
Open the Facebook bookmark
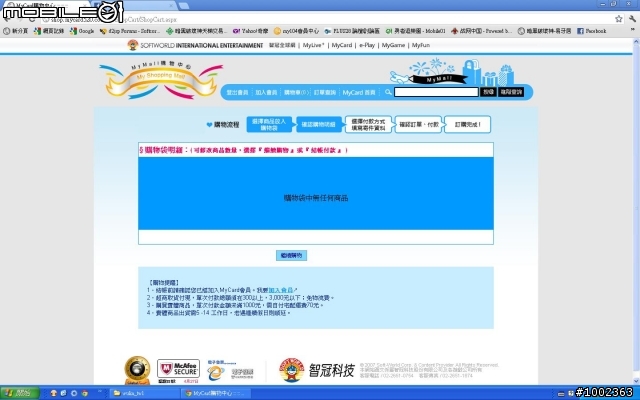tap(591, 31)
